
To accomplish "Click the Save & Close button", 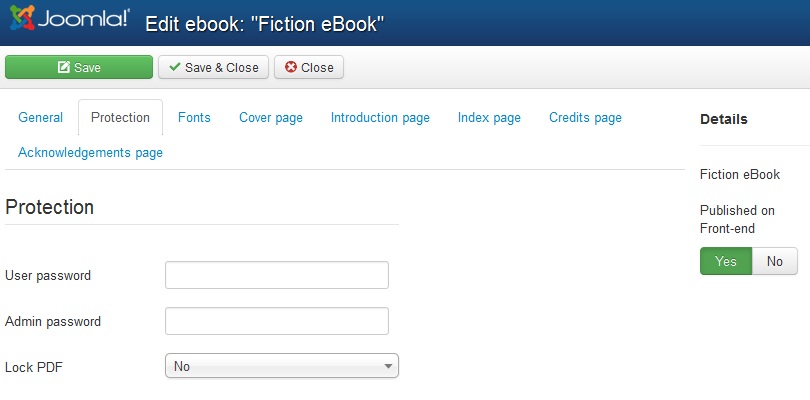I will coord(213,67).
